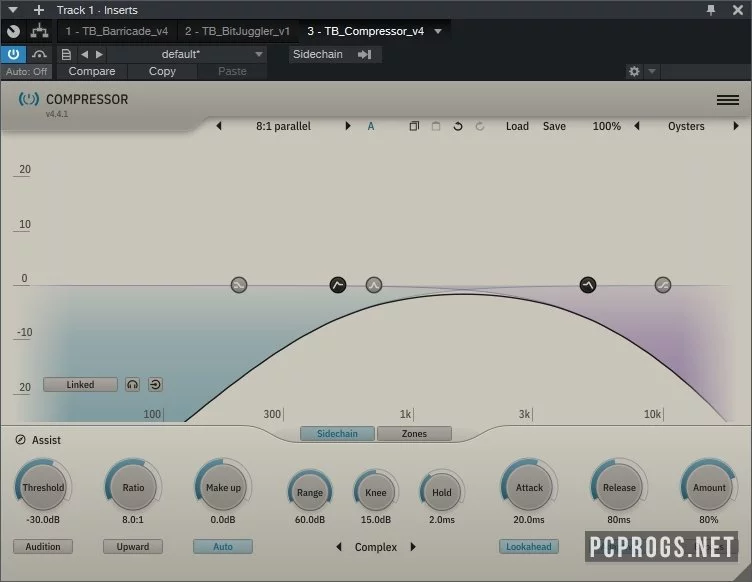
Task: Click the Range knob
Action: point(310,492)
